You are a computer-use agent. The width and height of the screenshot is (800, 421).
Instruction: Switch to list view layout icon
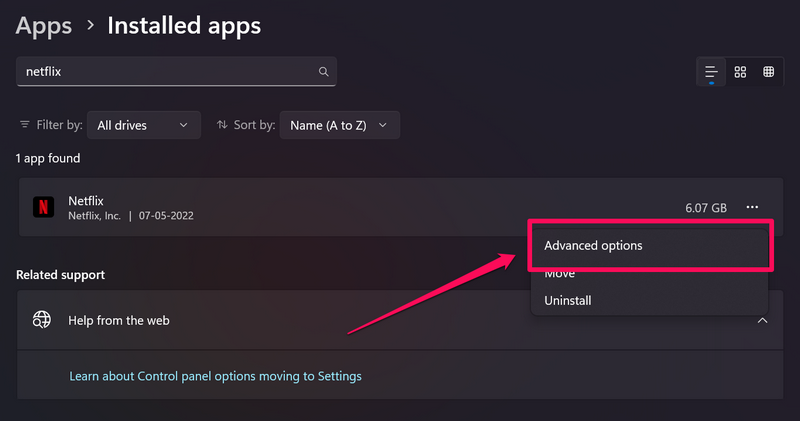(712, 72)
